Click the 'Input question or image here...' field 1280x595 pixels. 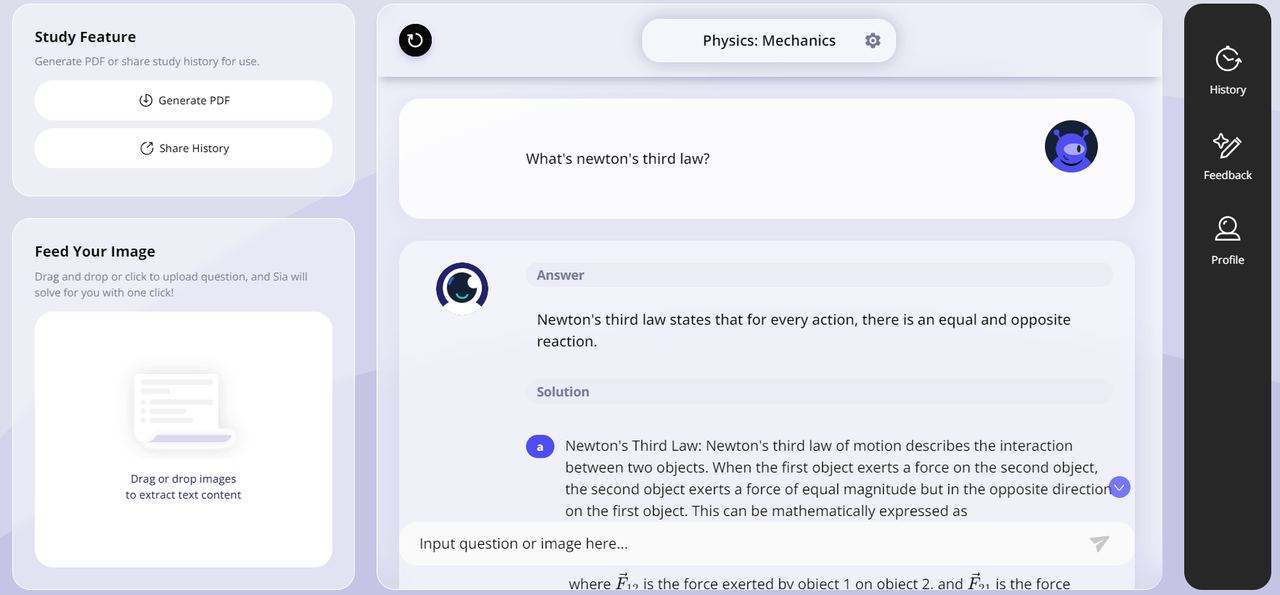point(767,543)
